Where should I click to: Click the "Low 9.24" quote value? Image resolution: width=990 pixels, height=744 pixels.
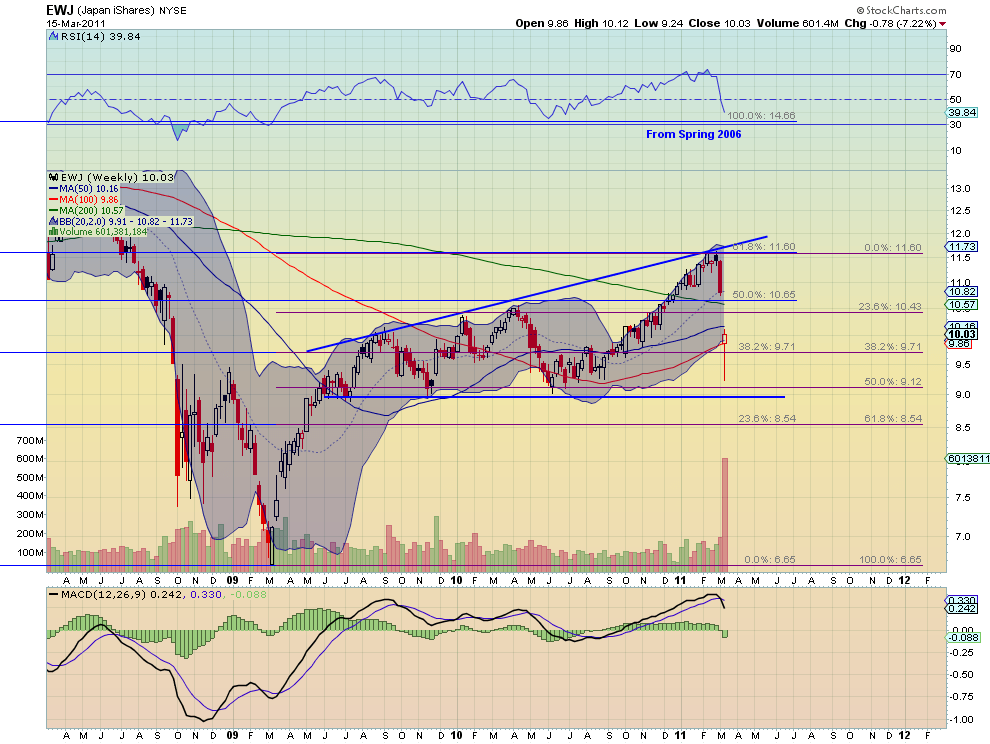coord(658,23)
